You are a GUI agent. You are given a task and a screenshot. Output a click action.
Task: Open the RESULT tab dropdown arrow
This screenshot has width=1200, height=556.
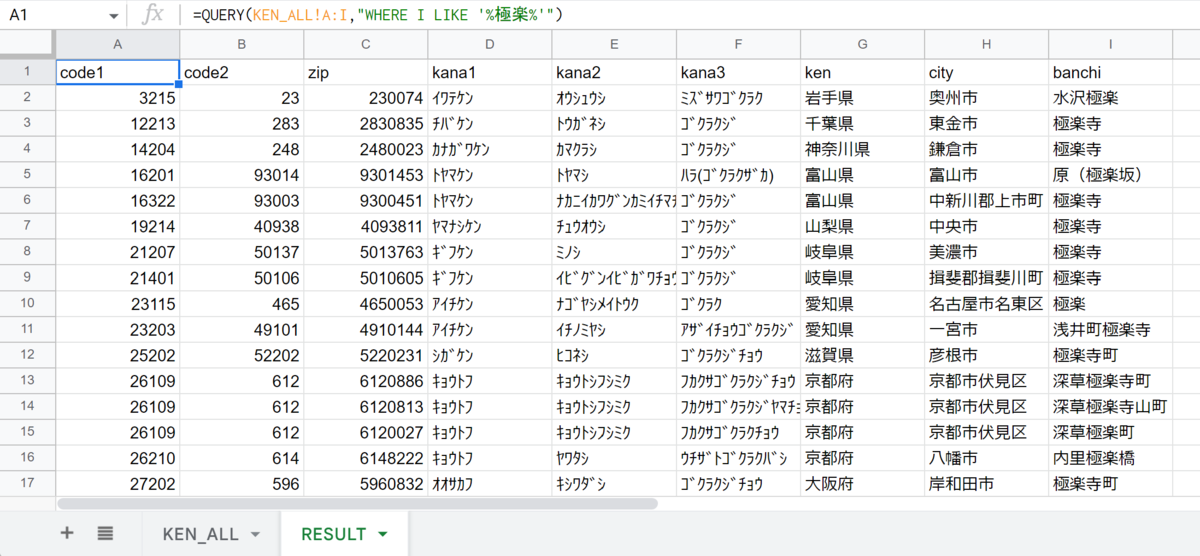[383, 534]
